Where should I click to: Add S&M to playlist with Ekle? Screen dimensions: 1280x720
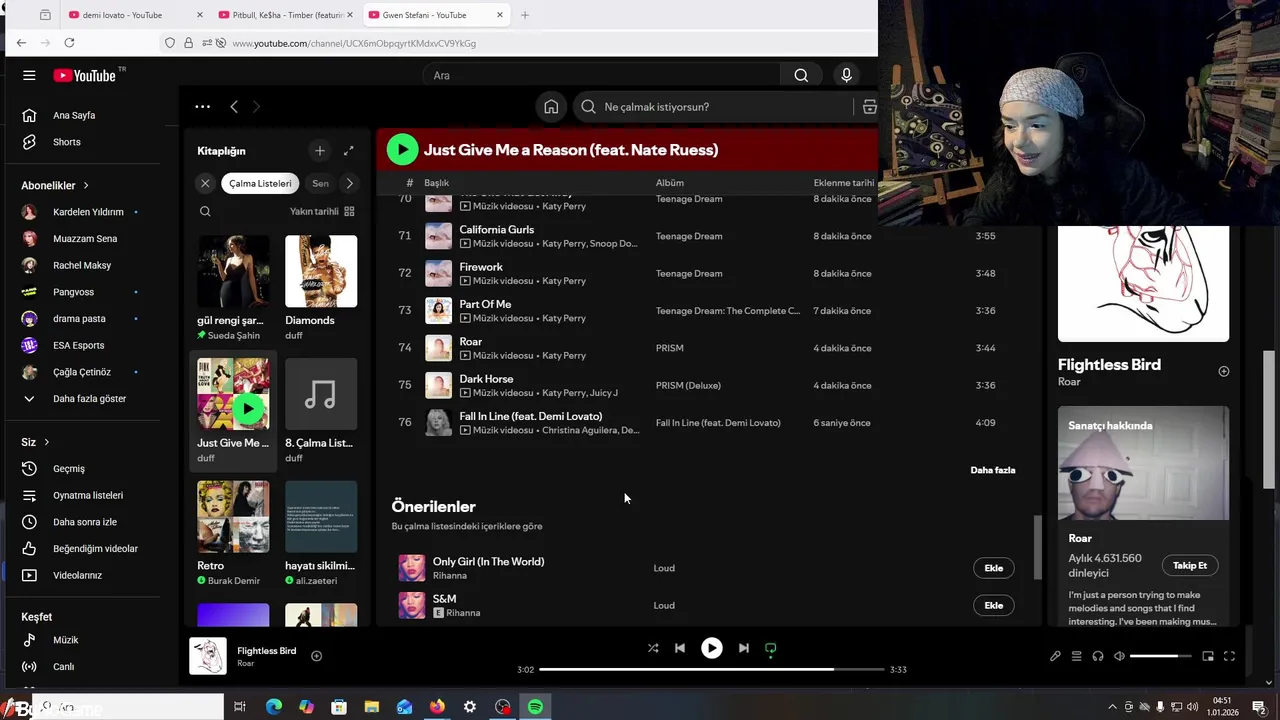[x=993, y=605]
